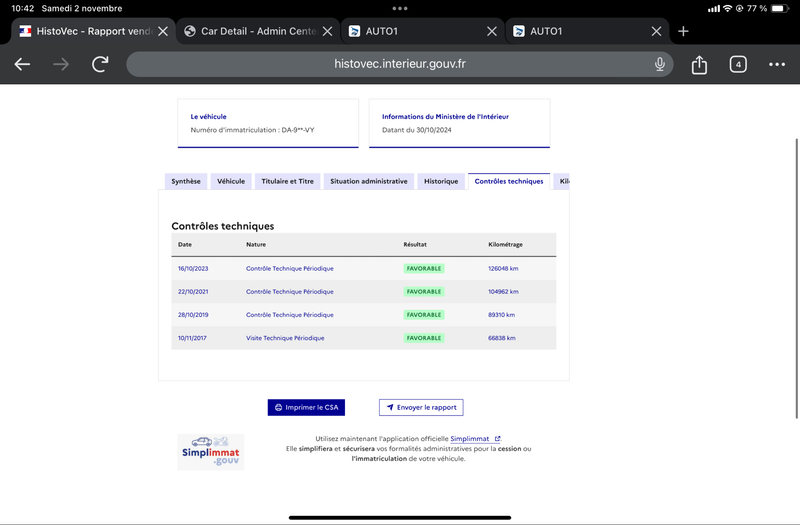This screenshot has height=525, width=800.
Task: Select the date 28/10/2019
Action: pyautogui.click(x=193, y=315)
